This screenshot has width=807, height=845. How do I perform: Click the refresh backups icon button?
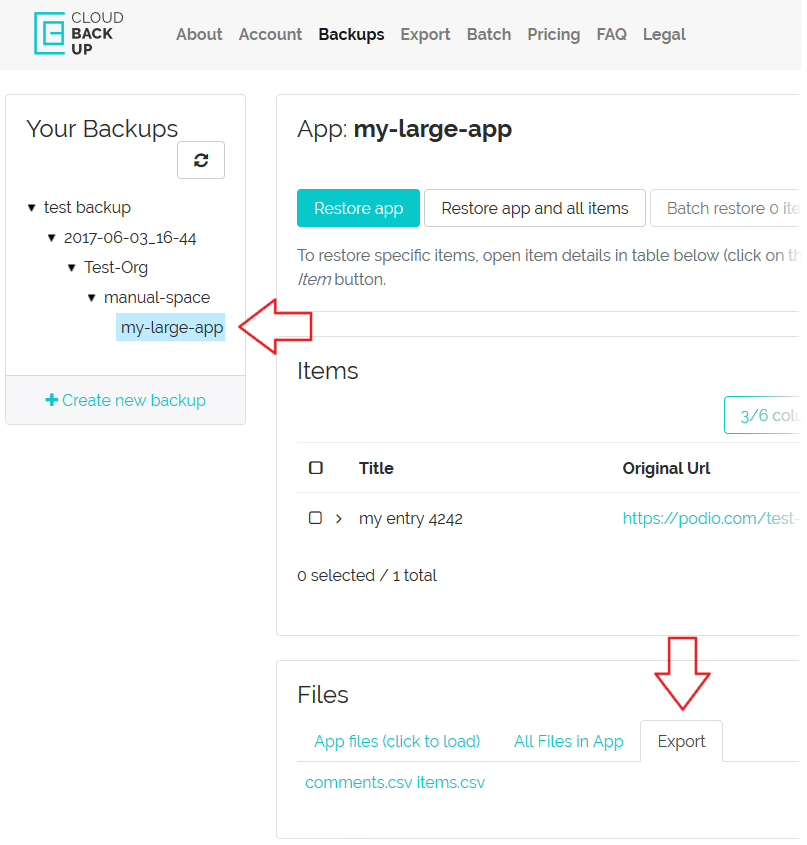(x=201, y=160)
